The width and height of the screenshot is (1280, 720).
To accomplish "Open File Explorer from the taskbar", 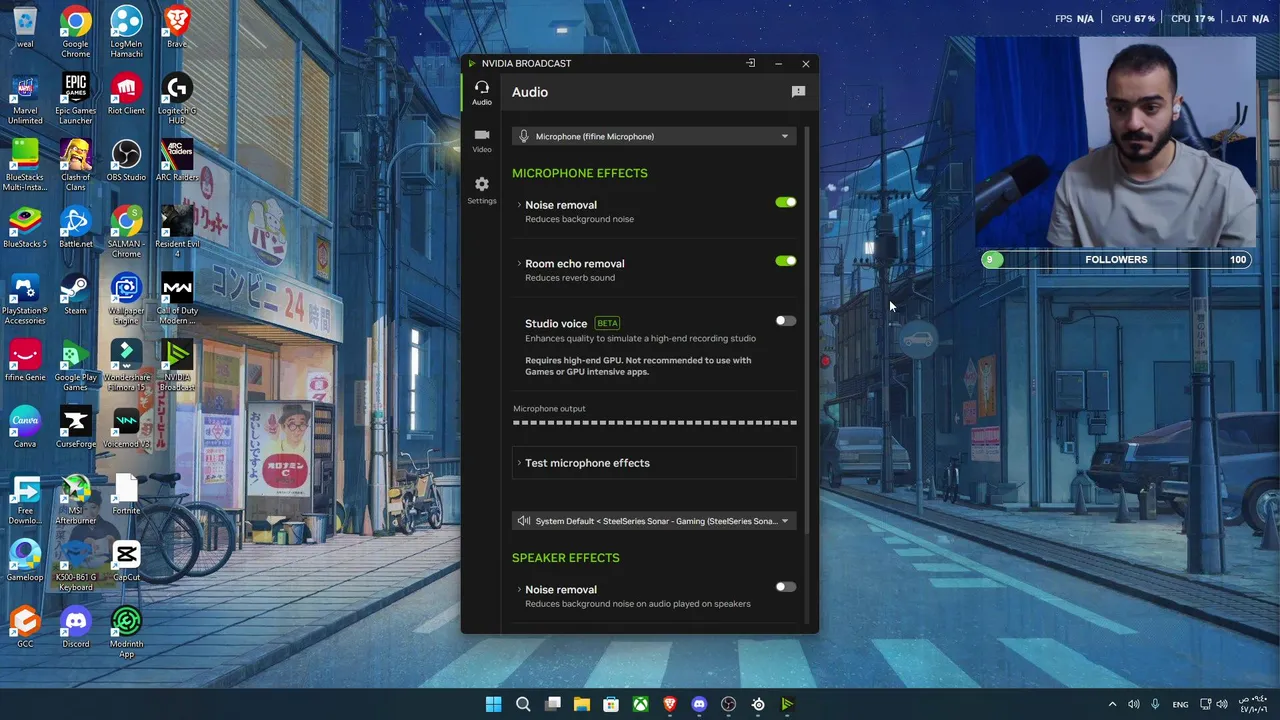I will point(582,704).
